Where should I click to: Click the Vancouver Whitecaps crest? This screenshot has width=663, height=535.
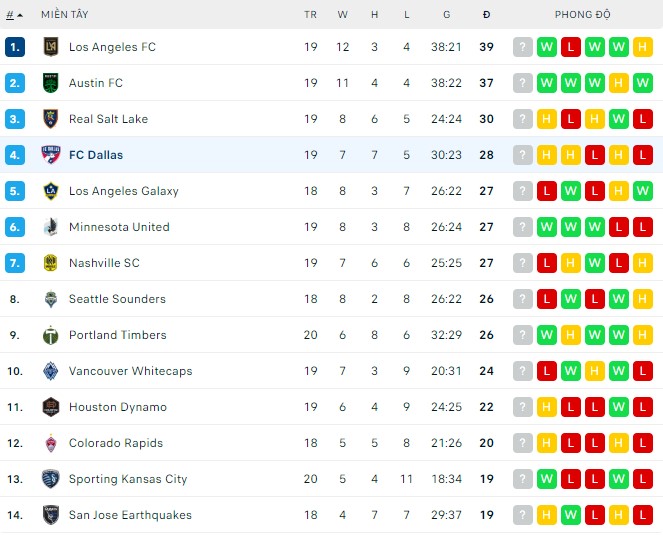[51, 371]
